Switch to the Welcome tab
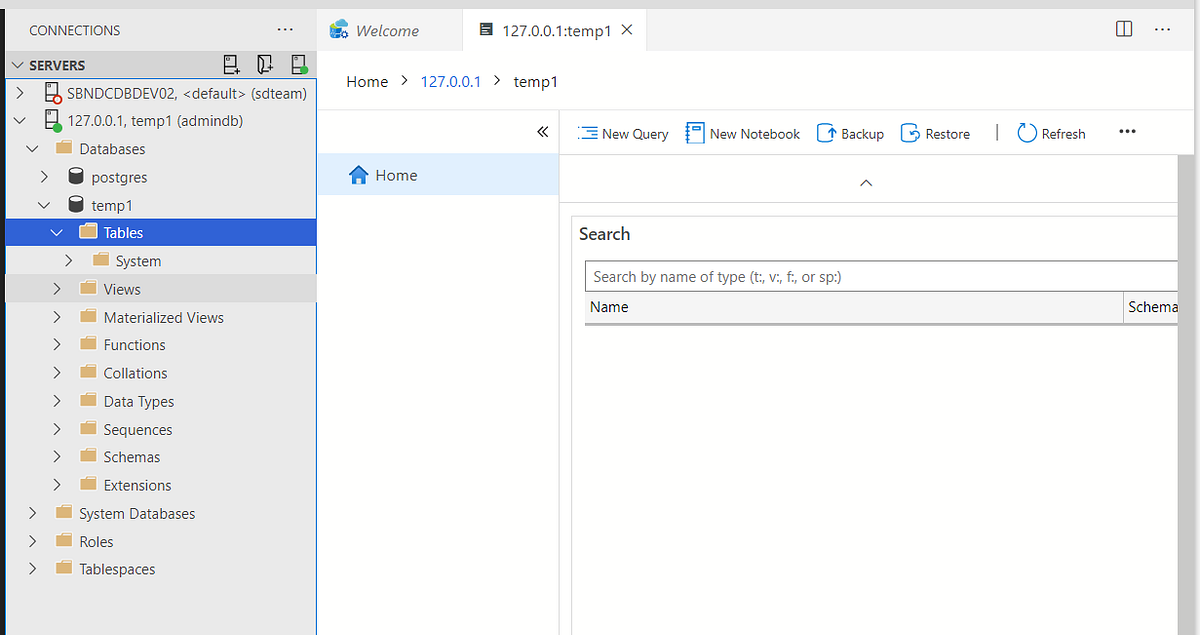 pos(389,29)
